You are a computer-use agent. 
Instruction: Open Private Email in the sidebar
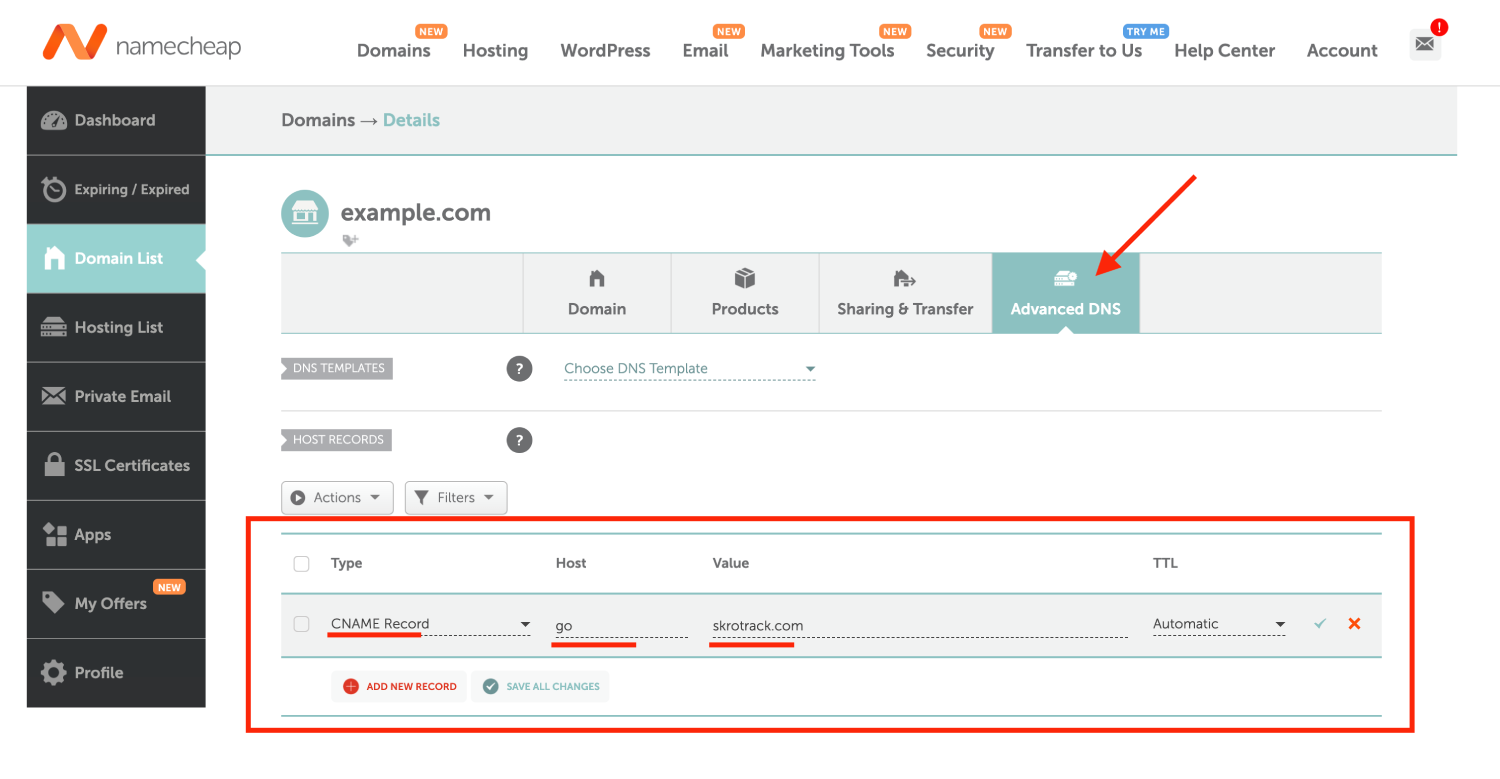116,396
